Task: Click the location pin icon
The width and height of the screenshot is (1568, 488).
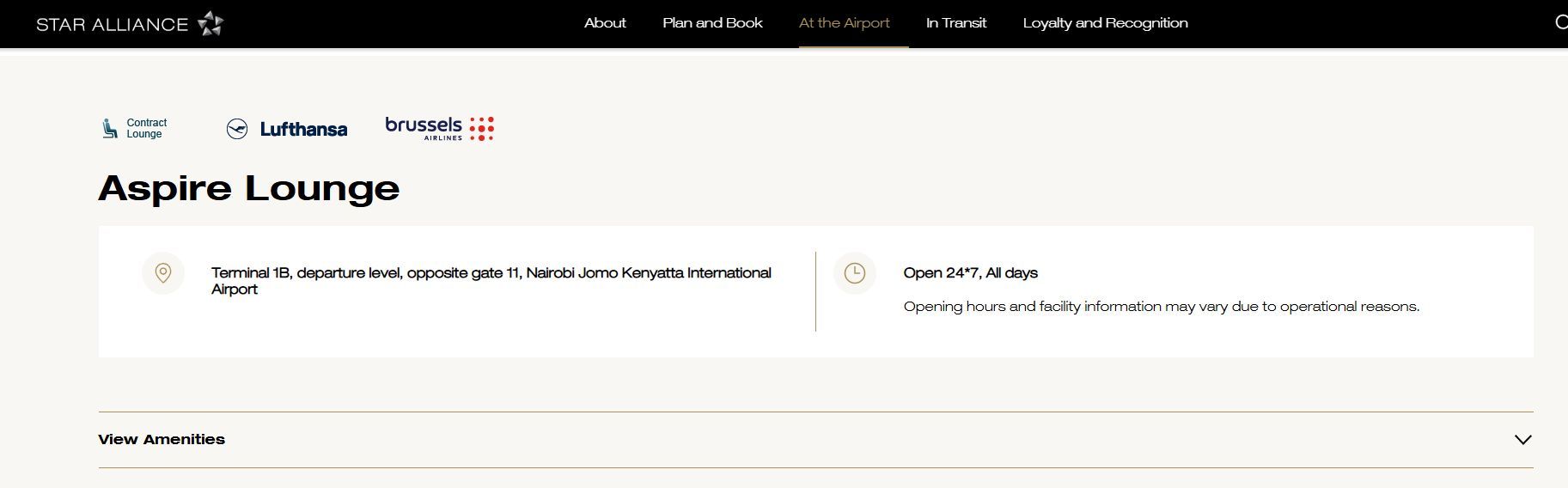Action: [163, 273]
